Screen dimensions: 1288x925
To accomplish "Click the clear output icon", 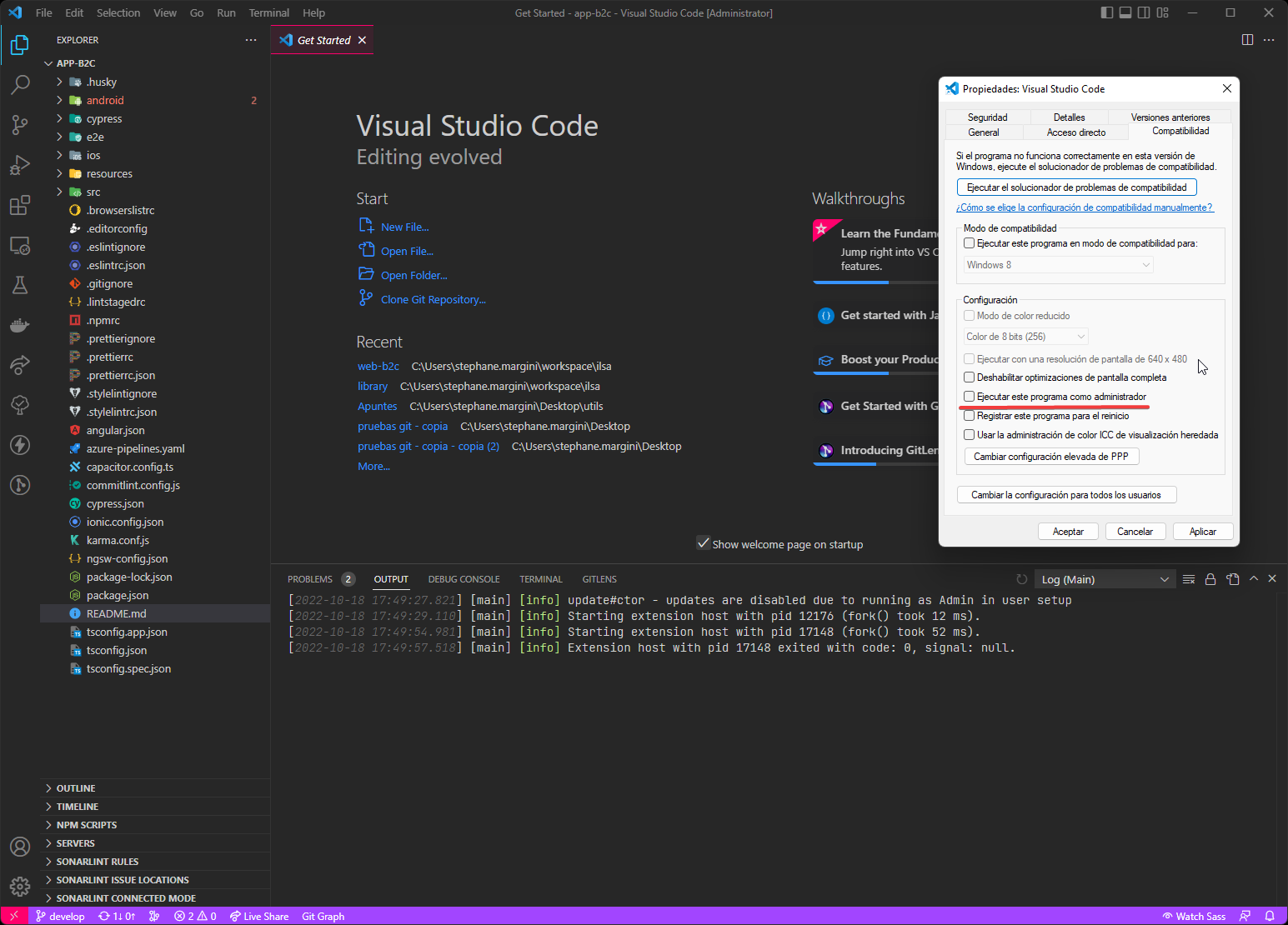I will pos(1189,579).
